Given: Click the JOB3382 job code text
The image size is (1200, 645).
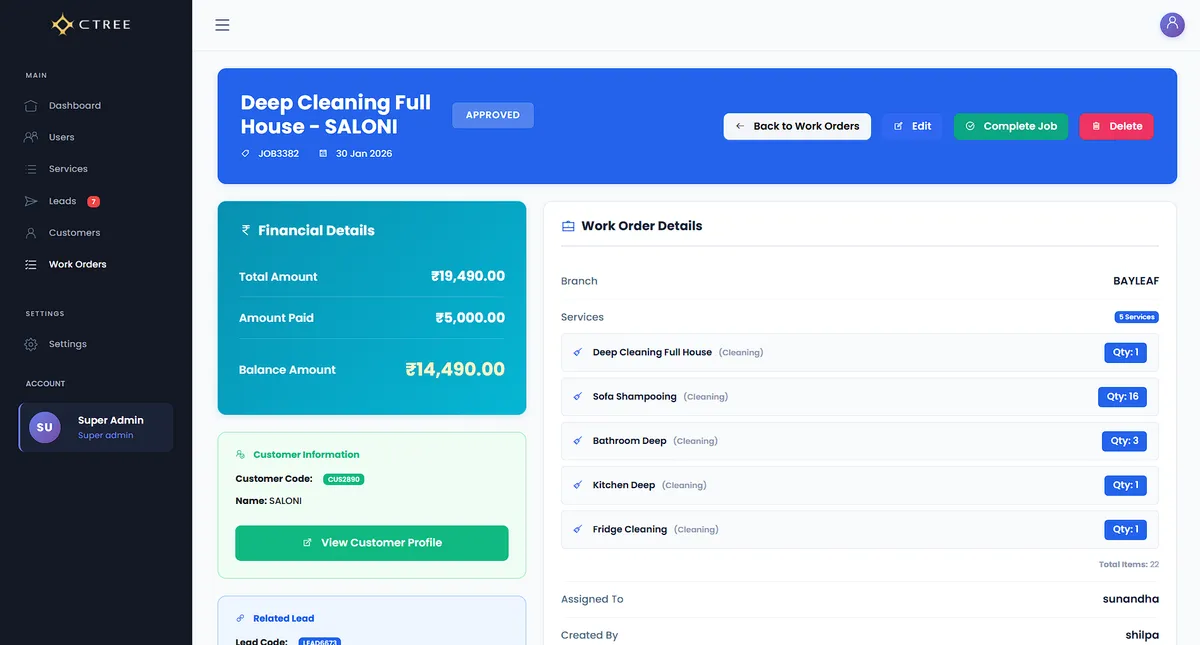Looking at the screenshot, I should (x=278, y=154).
